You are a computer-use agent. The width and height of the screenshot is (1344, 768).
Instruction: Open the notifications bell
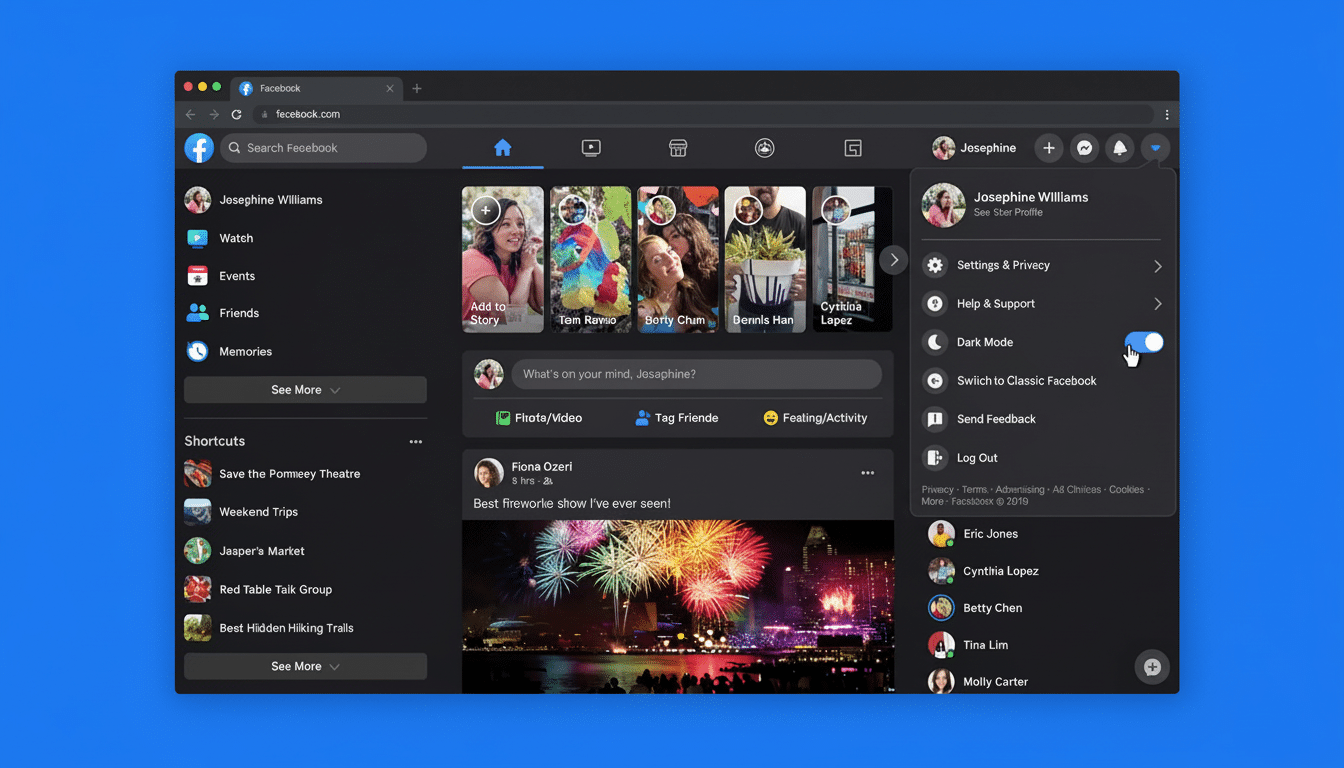pos(1119,147)
